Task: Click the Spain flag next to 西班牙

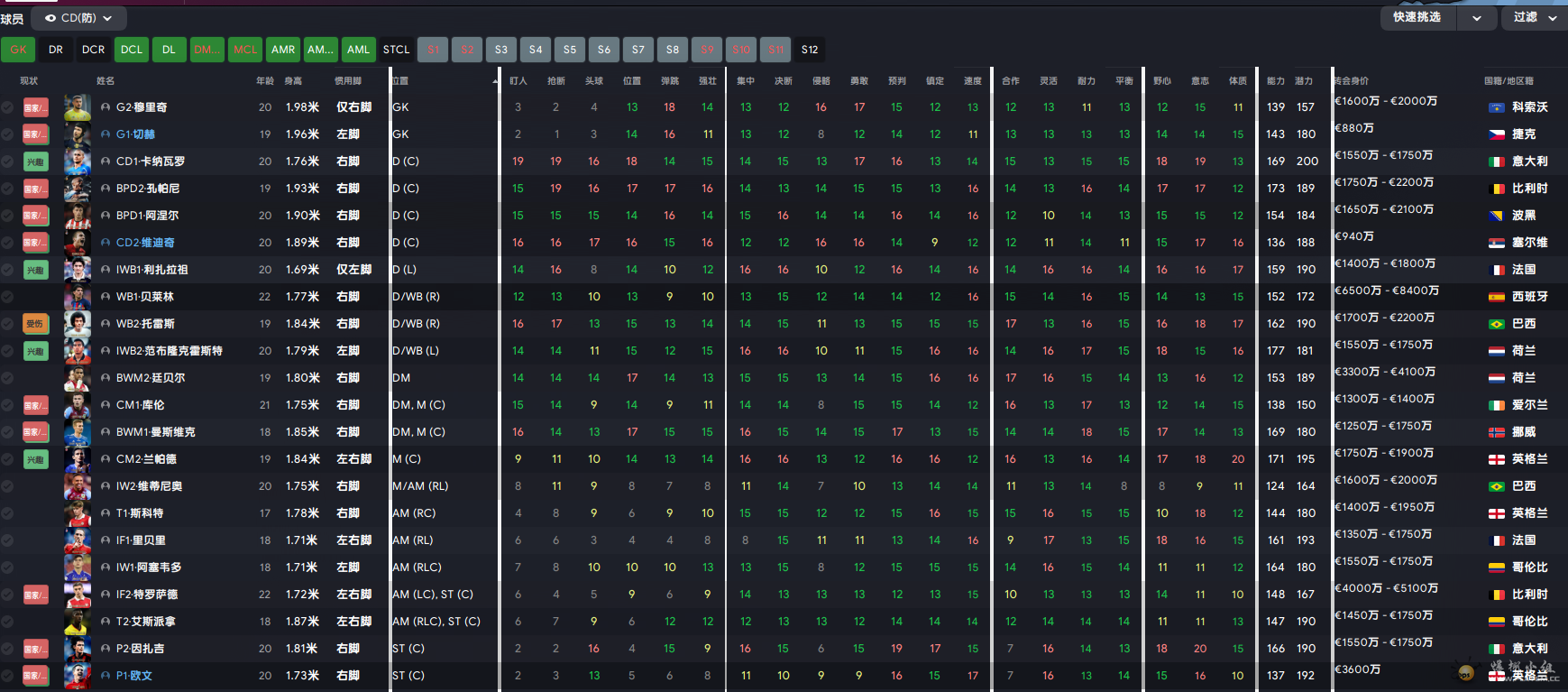Action: (1497, 297)
